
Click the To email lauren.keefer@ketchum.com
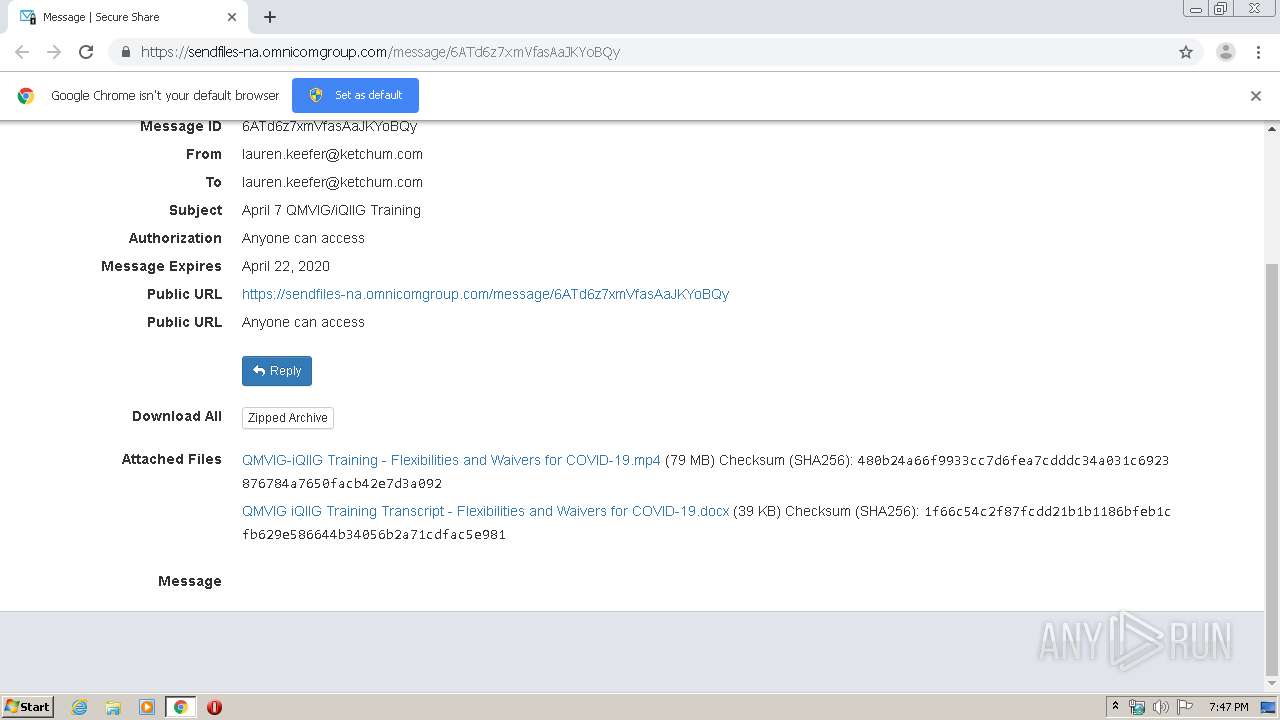(x=332, y=182)
